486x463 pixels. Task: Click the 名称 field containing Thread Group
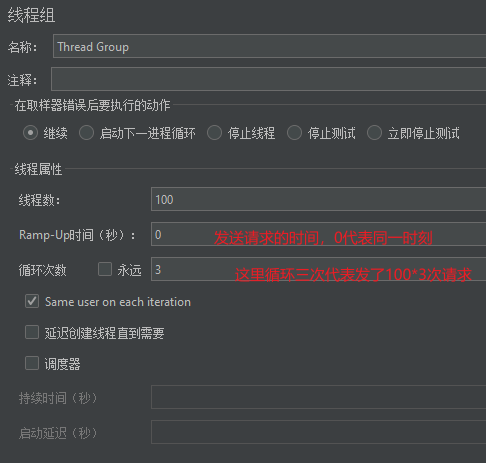[x=269, y=46]
